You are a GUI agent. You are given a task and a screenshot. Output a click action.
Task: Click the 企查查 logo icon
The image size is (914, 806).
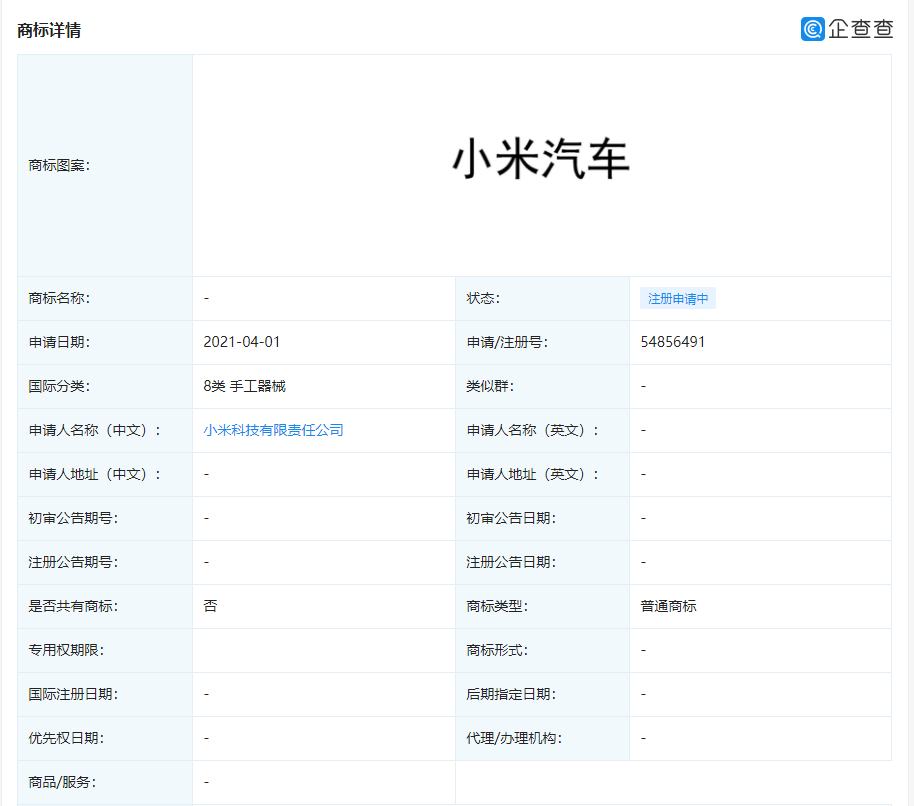813,29
